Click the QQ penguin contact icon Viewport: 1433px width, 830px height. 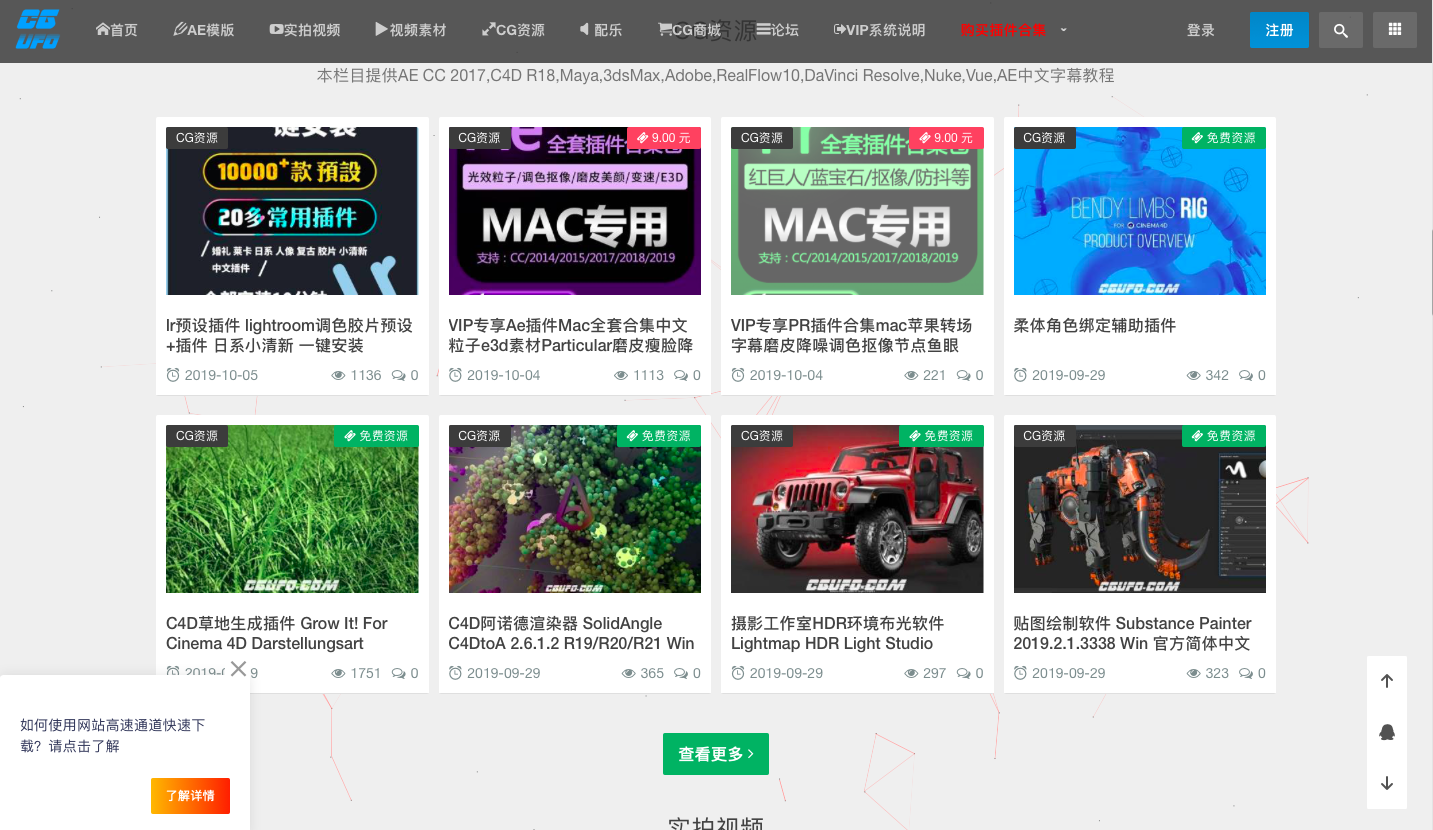[1386, 732]
